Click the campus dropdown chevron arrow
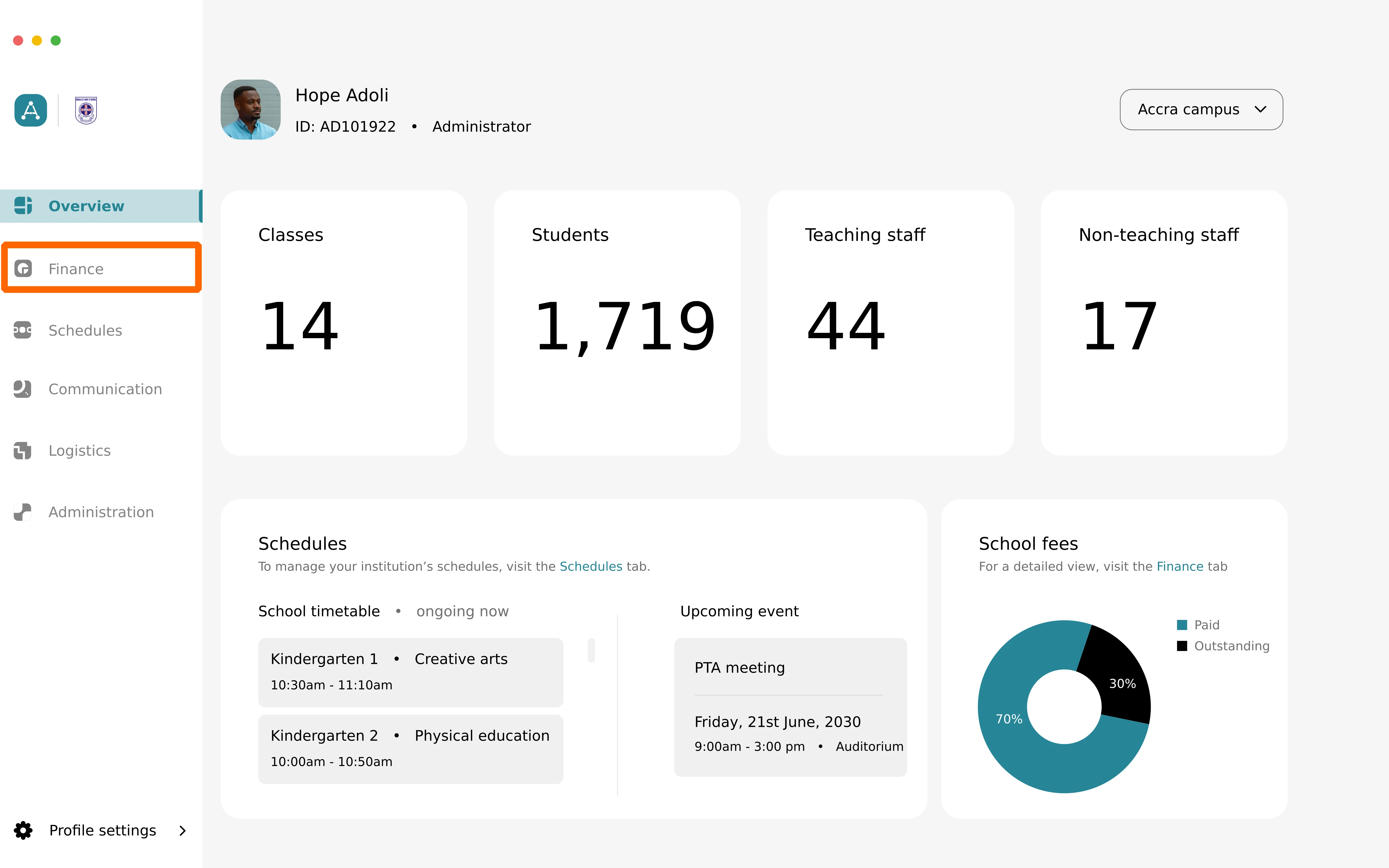 point(1260,109)
